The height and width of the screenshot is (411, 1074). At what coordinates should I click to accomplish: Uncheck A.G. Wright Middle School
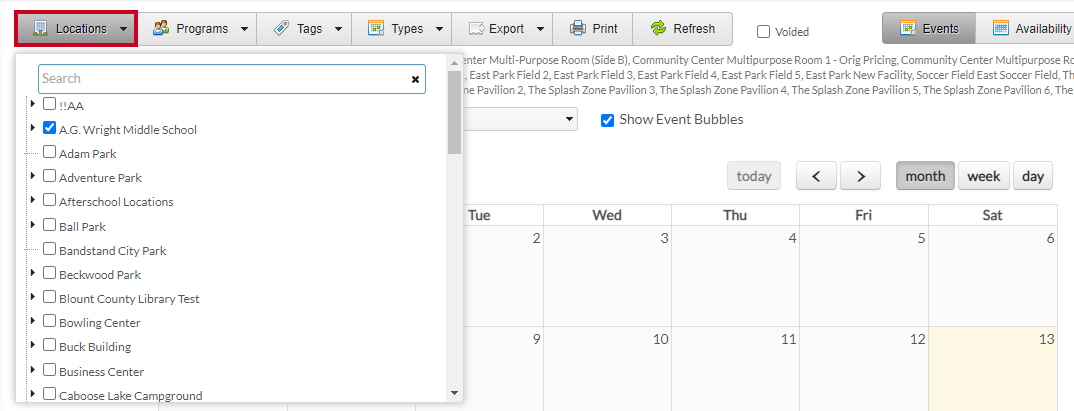tap(49, 128)
